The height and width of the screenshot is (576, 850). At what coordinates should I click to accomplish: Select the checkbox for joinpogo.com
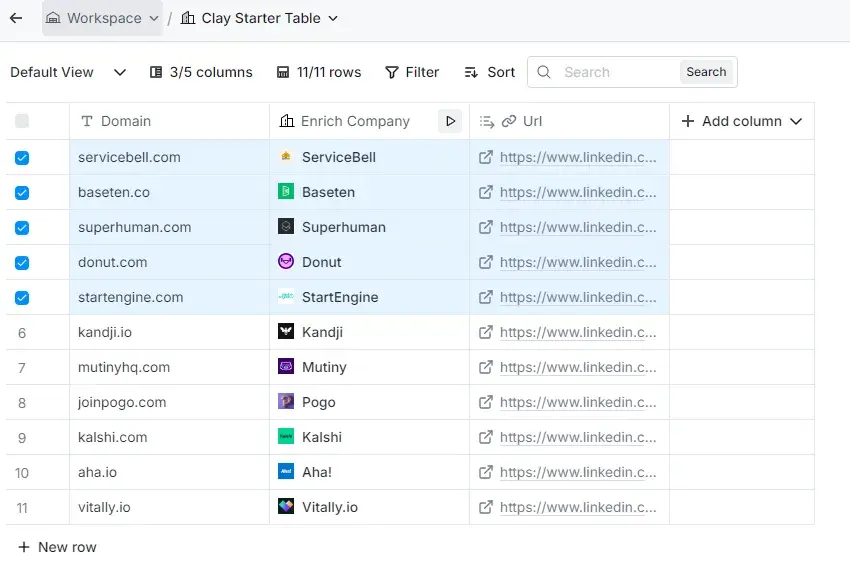click(x=24, y=402)
